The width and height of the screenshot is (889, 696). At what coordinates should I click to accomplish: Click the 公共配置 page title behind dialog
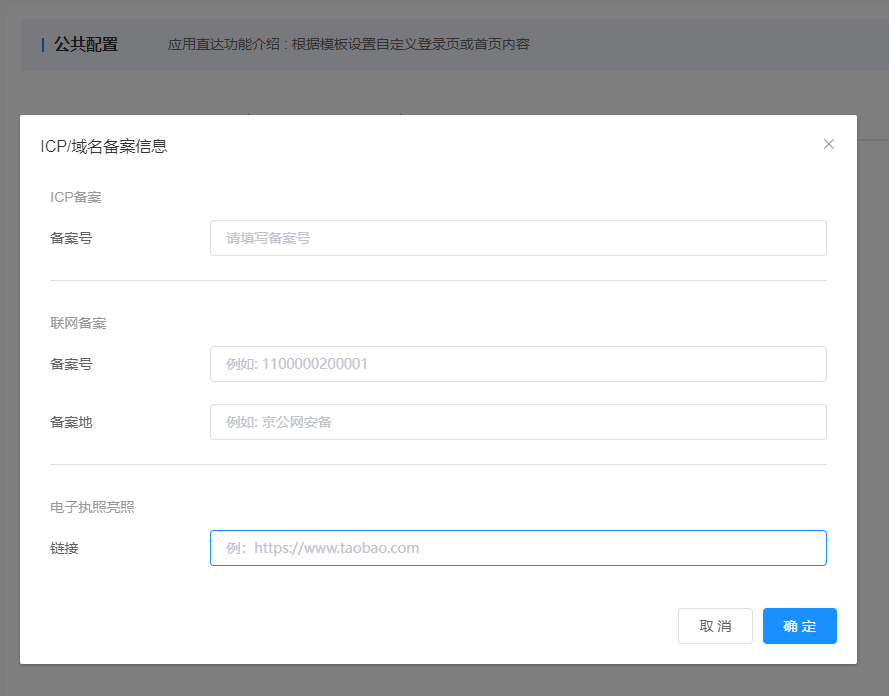(86, 44)
